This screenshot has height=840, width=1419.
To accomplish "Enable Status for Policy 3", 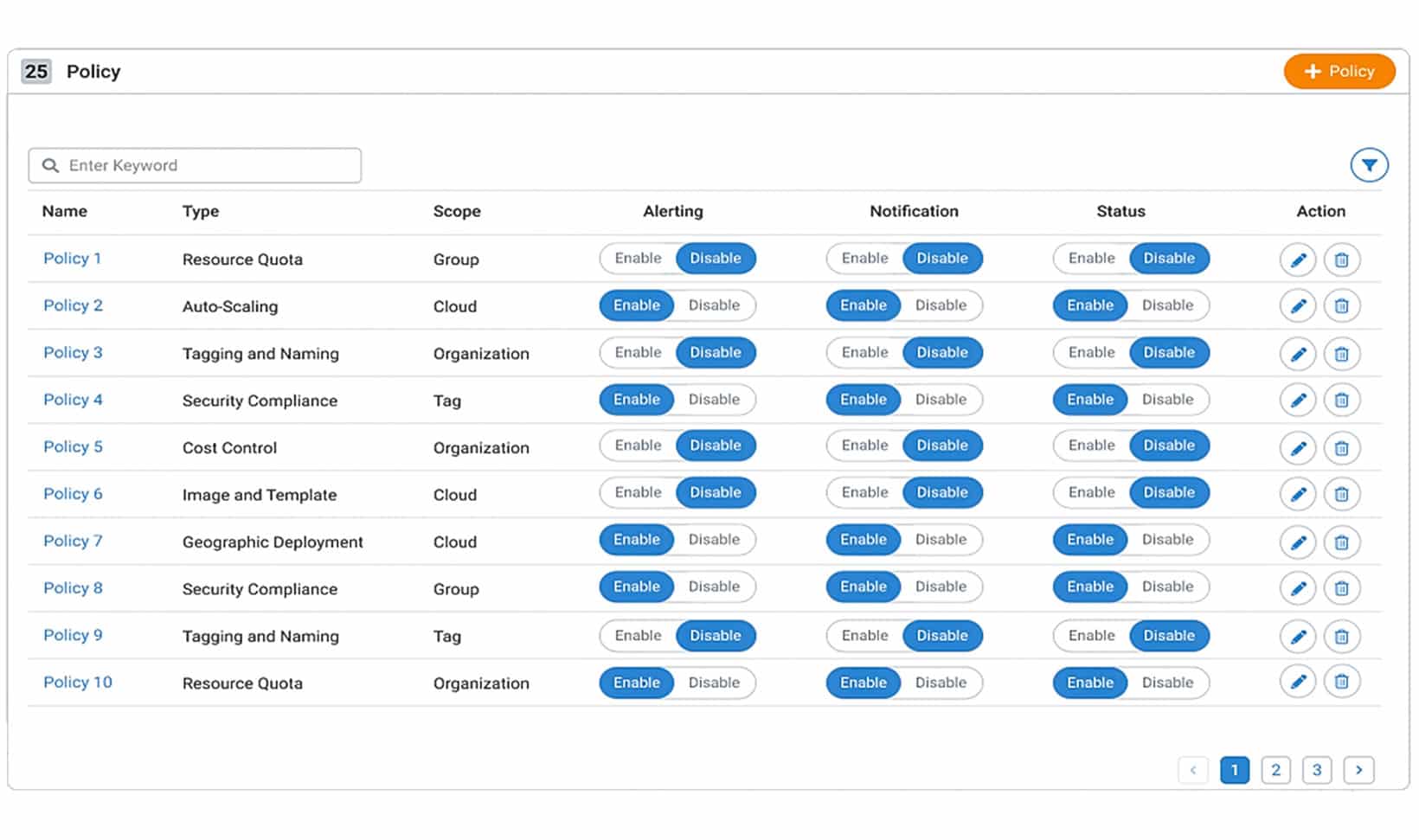I will click(1091, 353).
